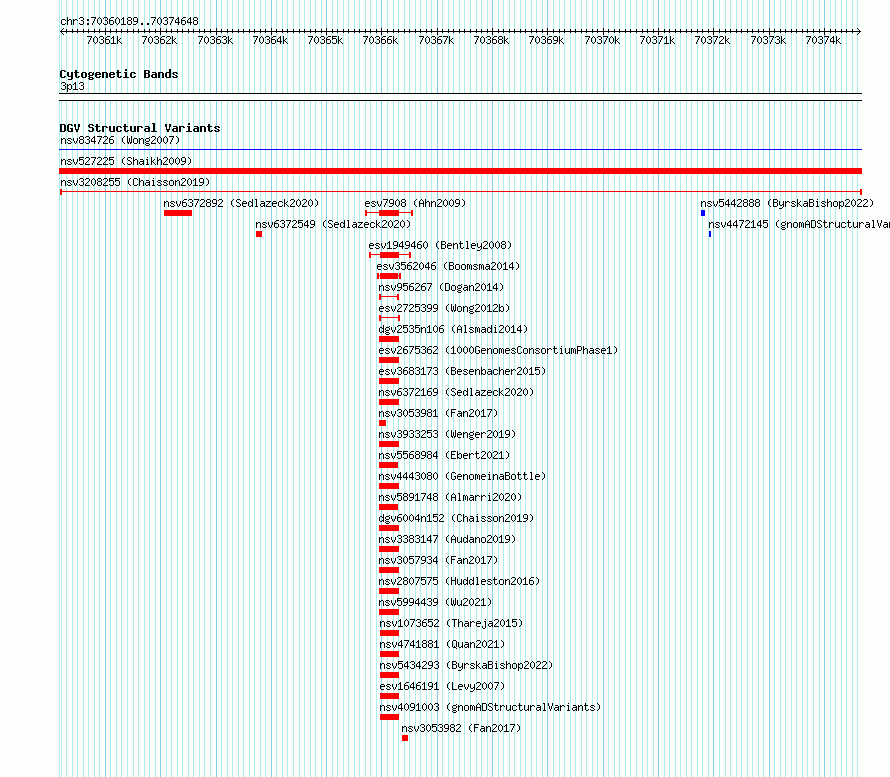Screen dimensions: 890x777
Task: Click the esv7908 (Ahn2009) label
Action: [x=415, y=203]
